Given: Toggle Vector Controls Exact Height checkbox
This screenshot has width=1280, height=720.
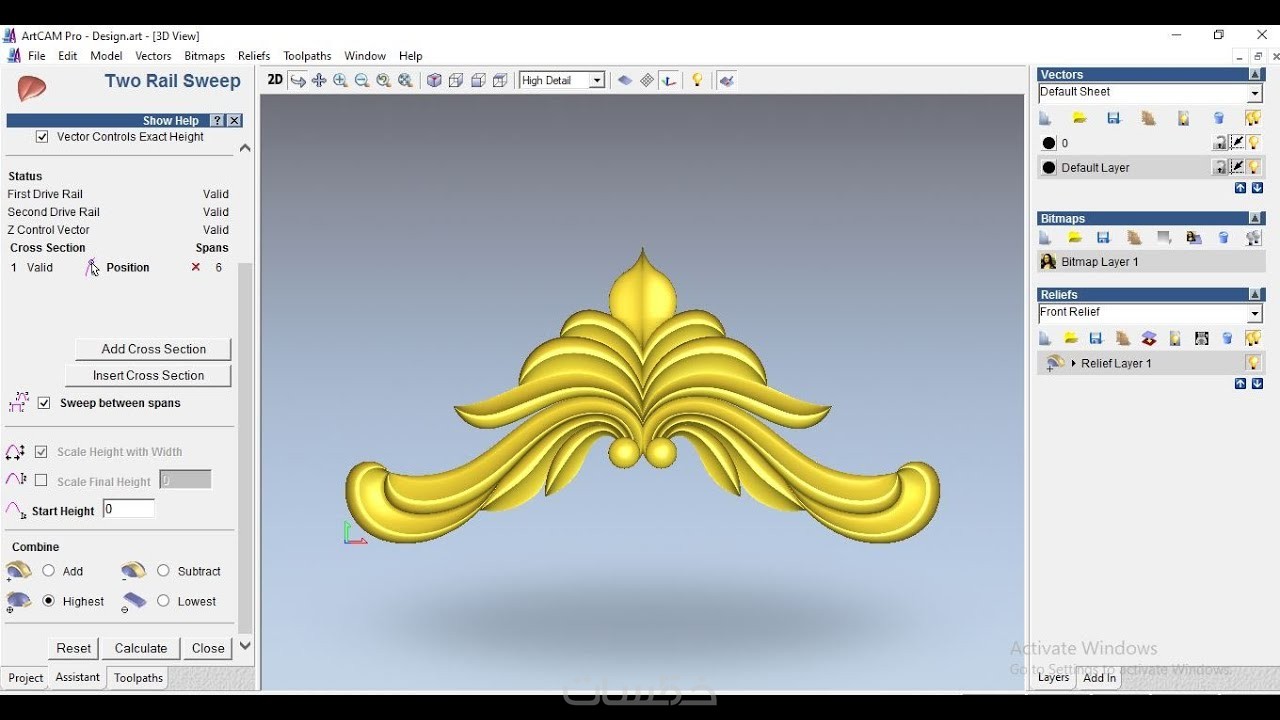Looking at the screenshot, I should (42, 137).
